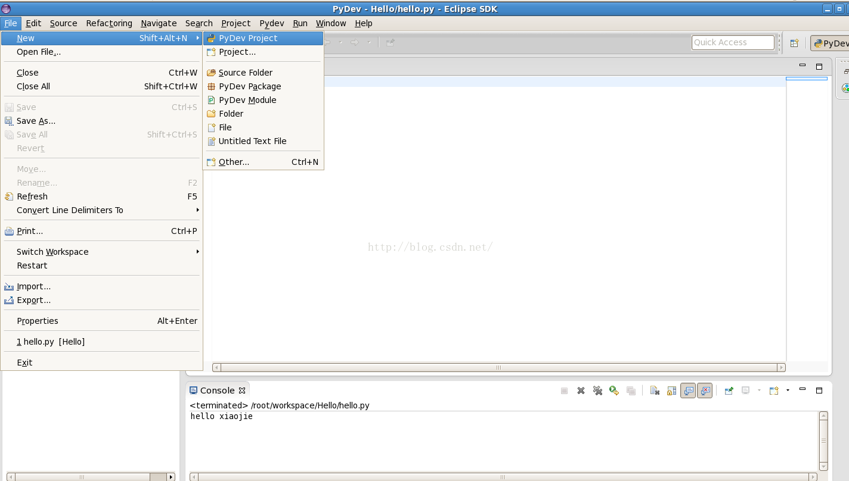Click the PyDev Module icon
849x481 pixels.
(211, 100)
